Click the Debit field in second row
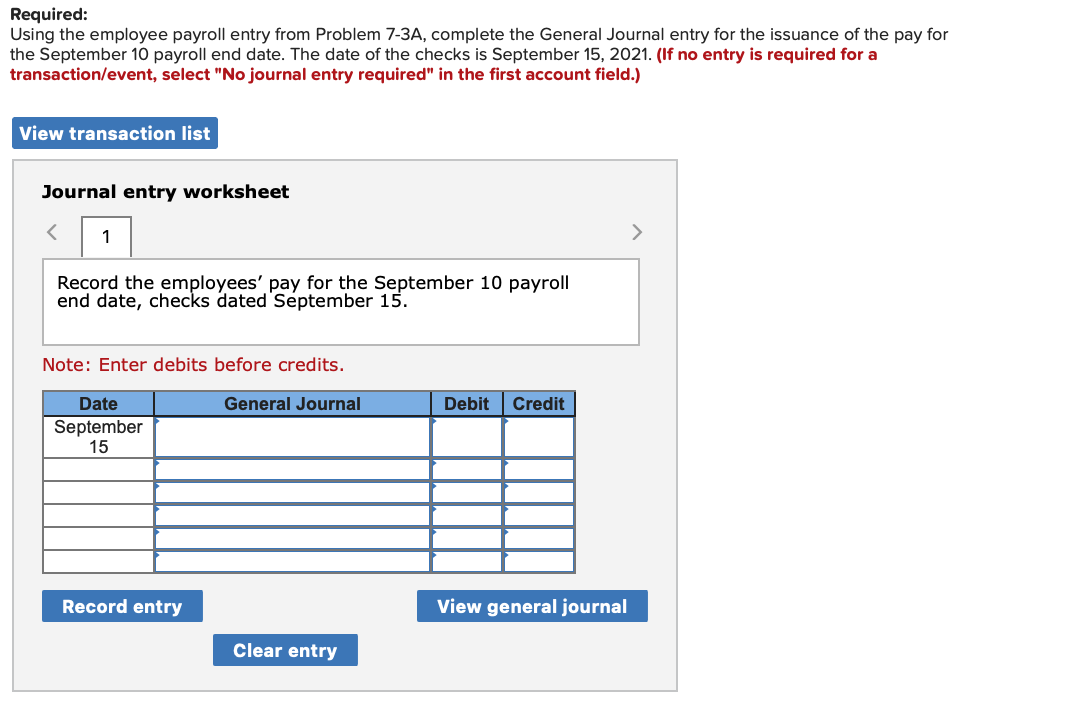Screen dimensions: 1070x720 [466, 469]
